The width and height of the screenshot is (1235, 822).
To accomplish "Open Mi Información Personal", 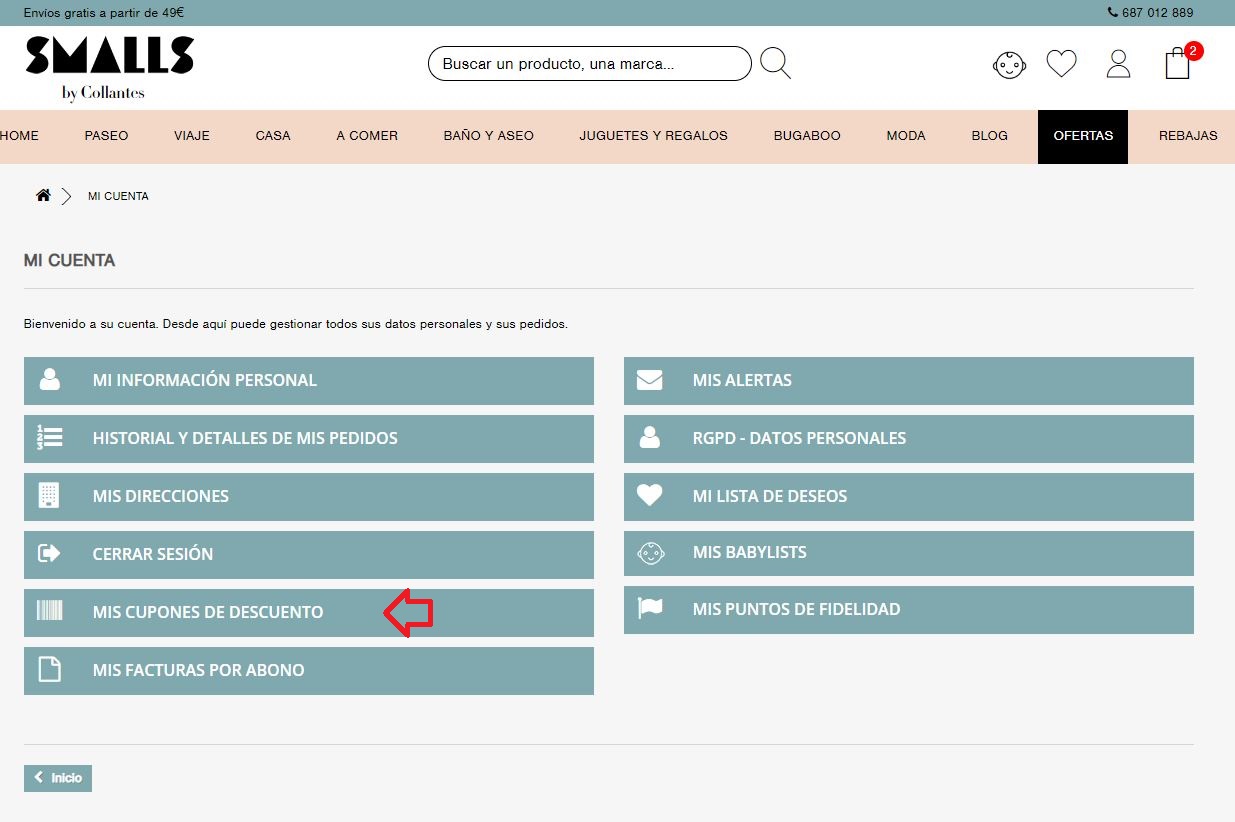I will [308, 381].
